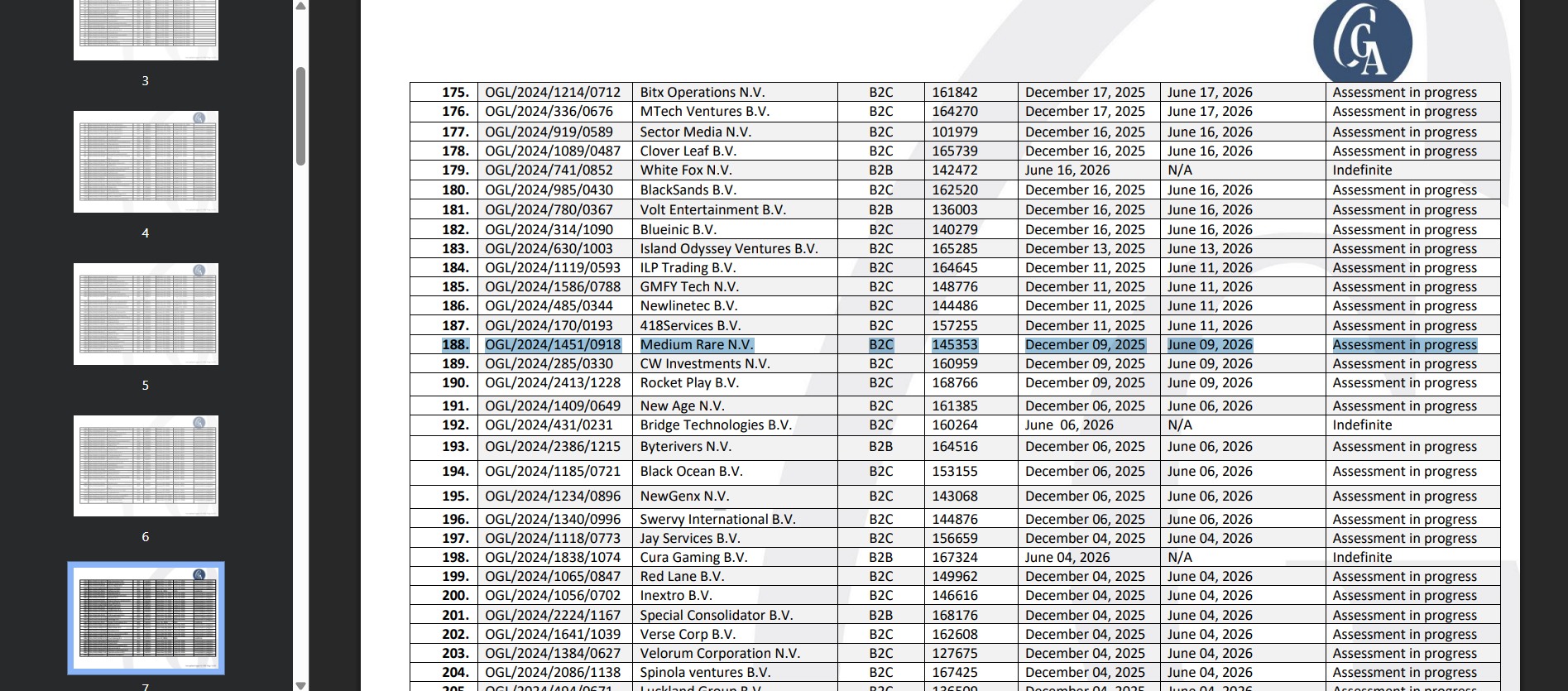Click the date 'June 16, 2026' for White Fox
This screenshot has width=1568, height=691.
tap(1067, 170)
